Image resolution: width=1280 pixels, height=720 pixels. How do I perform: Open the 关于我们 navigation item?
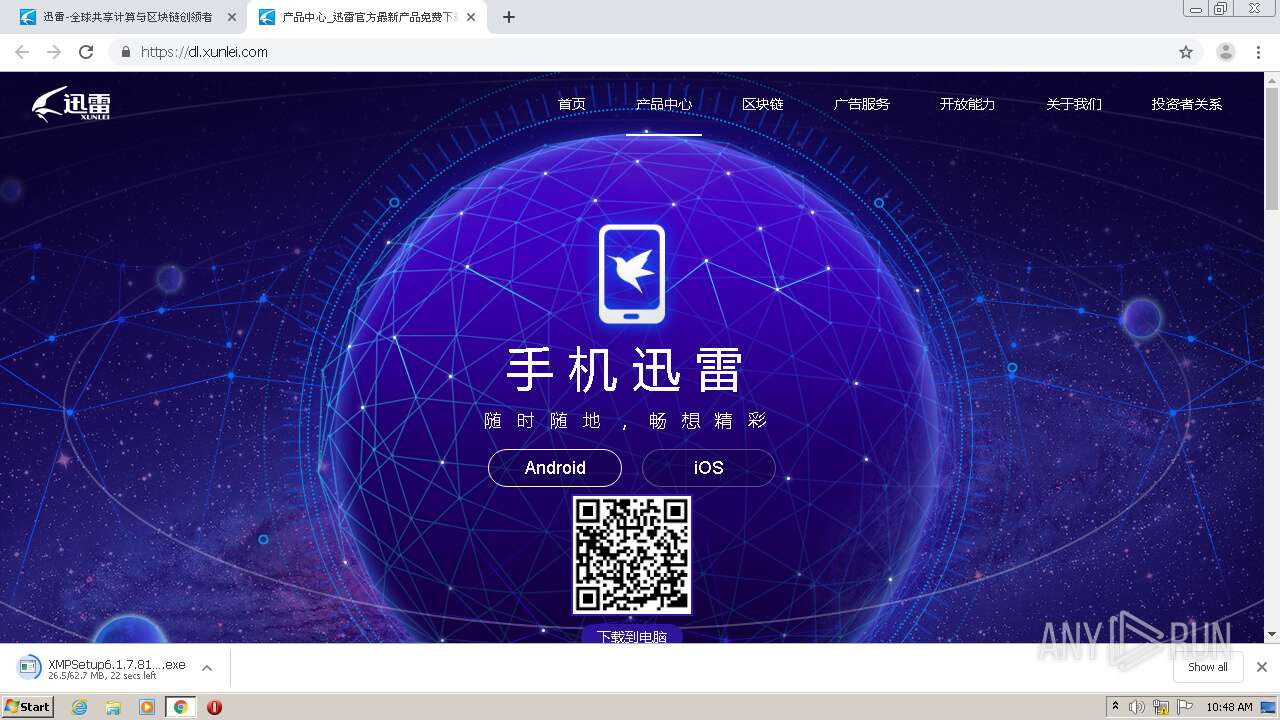click(1073, 104)
